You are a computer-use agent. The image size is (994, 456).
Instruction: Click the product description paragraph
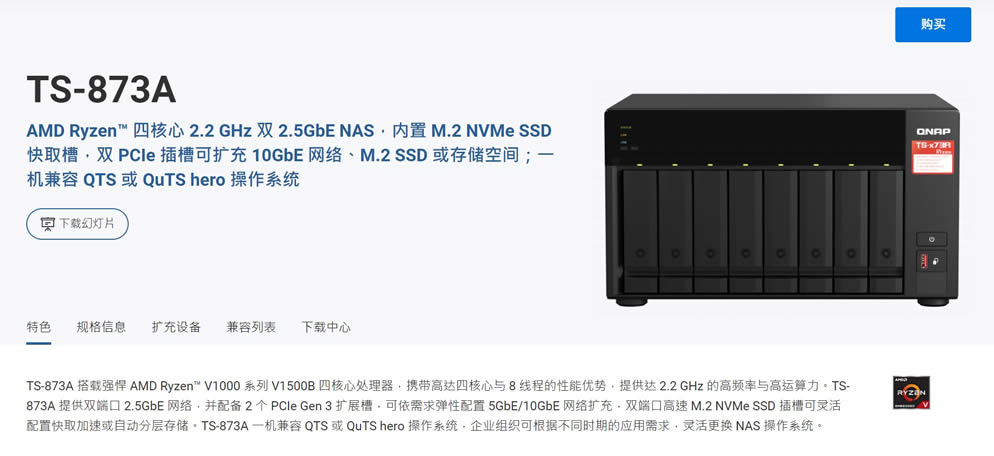tap(438, 406)
